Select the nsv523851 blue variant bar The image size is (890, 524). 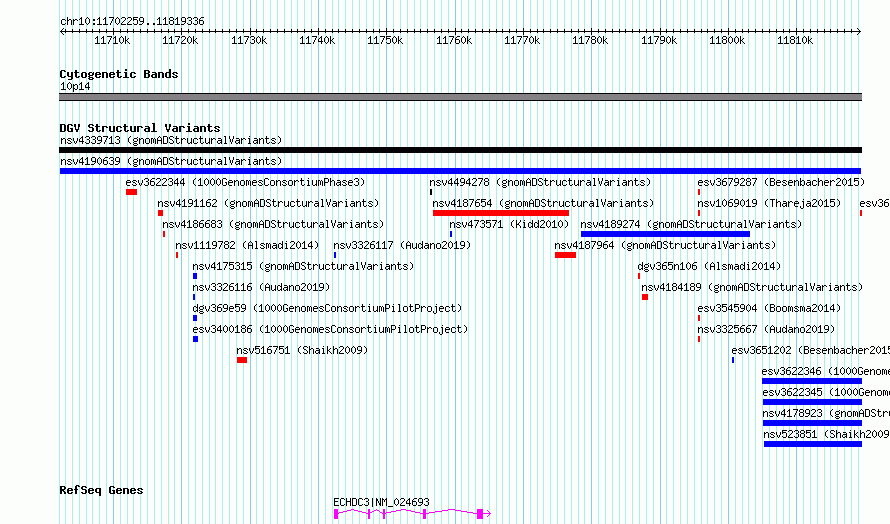(813, 444)
